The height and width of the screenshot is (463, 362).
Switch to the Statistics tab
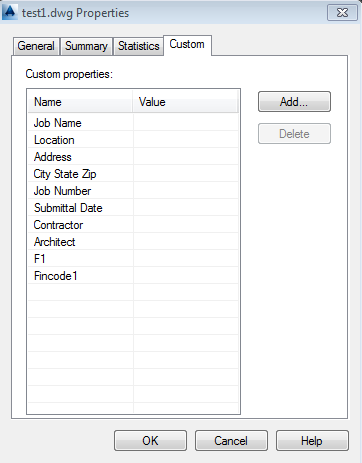(139, 46)
